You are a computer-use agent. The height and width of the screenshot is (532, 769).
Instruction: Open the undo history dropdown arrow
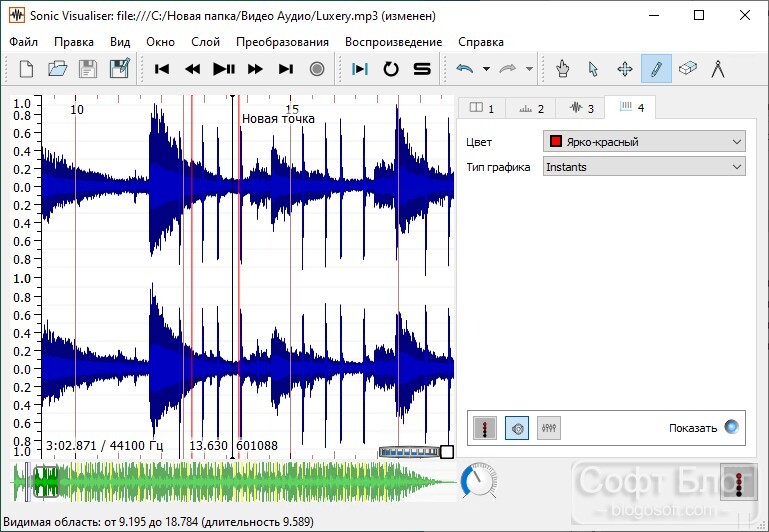coord(486,69)
